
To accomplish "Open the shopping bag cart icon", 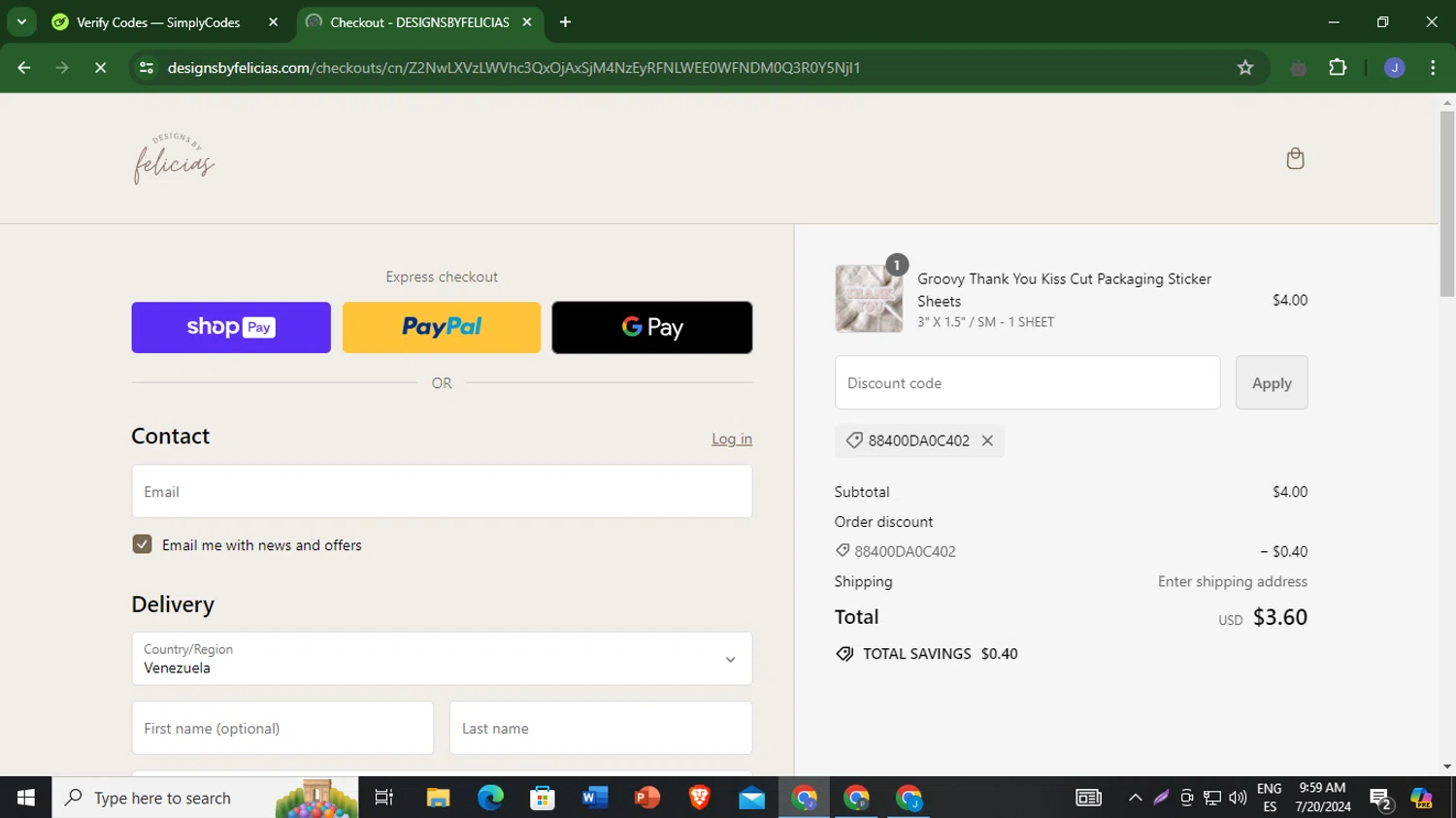I will pos(1295,158).
